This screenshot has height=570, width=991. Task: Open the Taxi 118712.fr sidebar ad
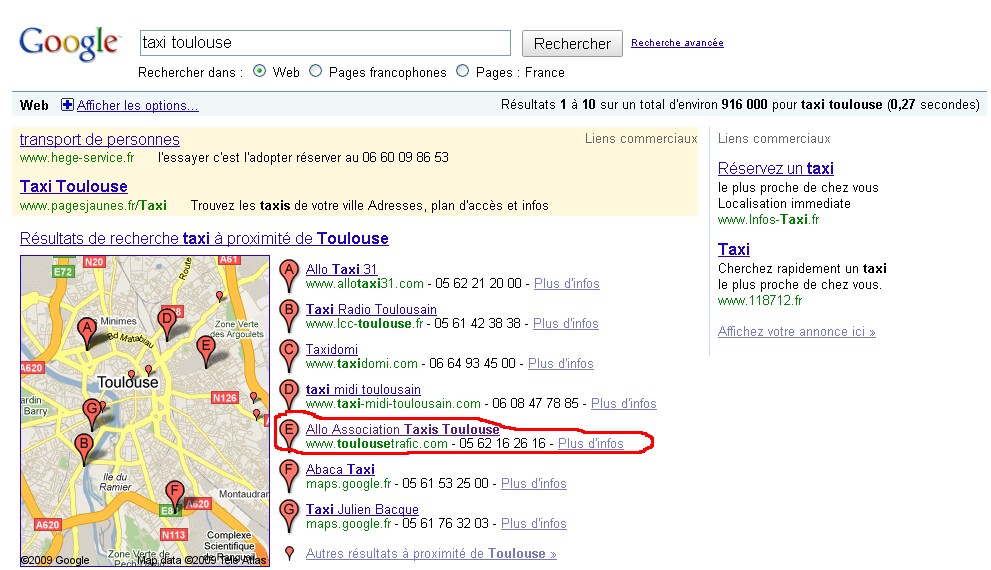(x=734, y=250)
